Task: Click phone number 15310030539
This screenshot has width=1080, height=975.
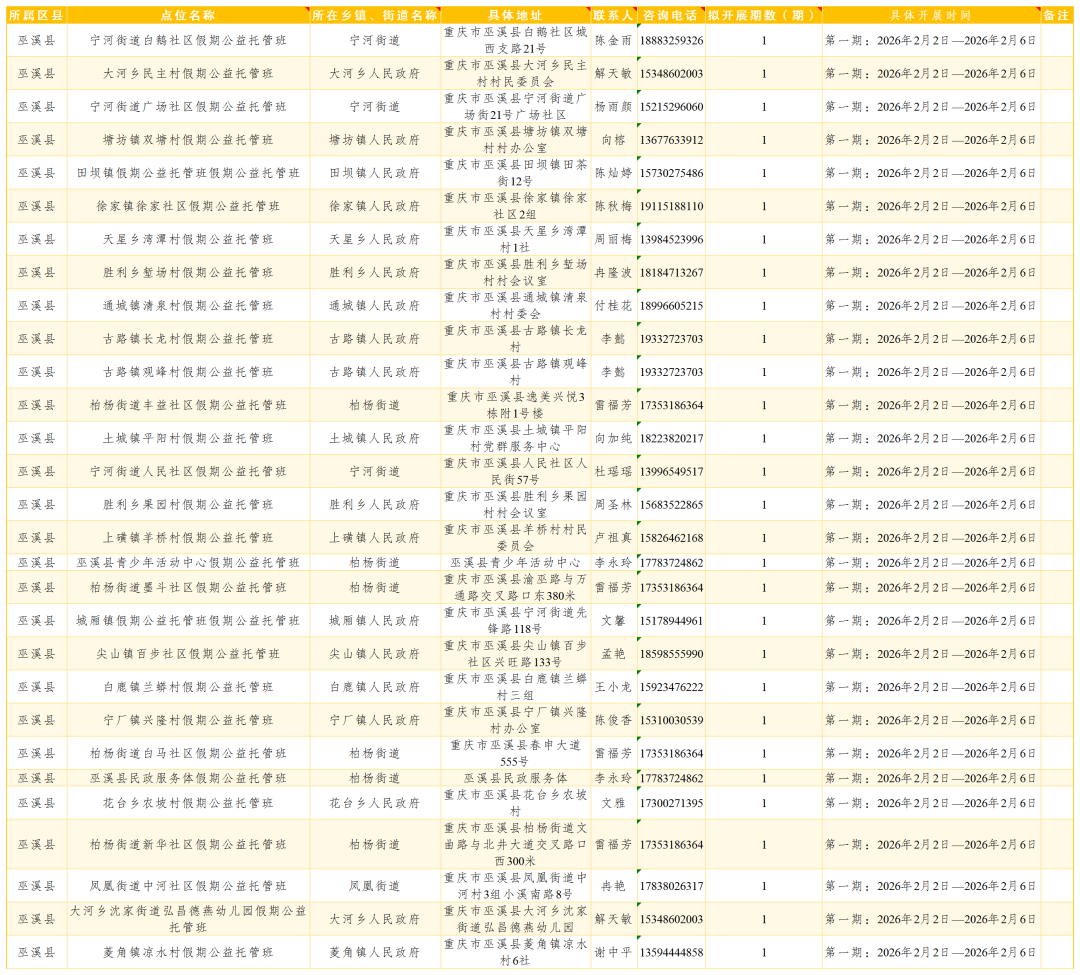Action: click(x=671, y=720)
